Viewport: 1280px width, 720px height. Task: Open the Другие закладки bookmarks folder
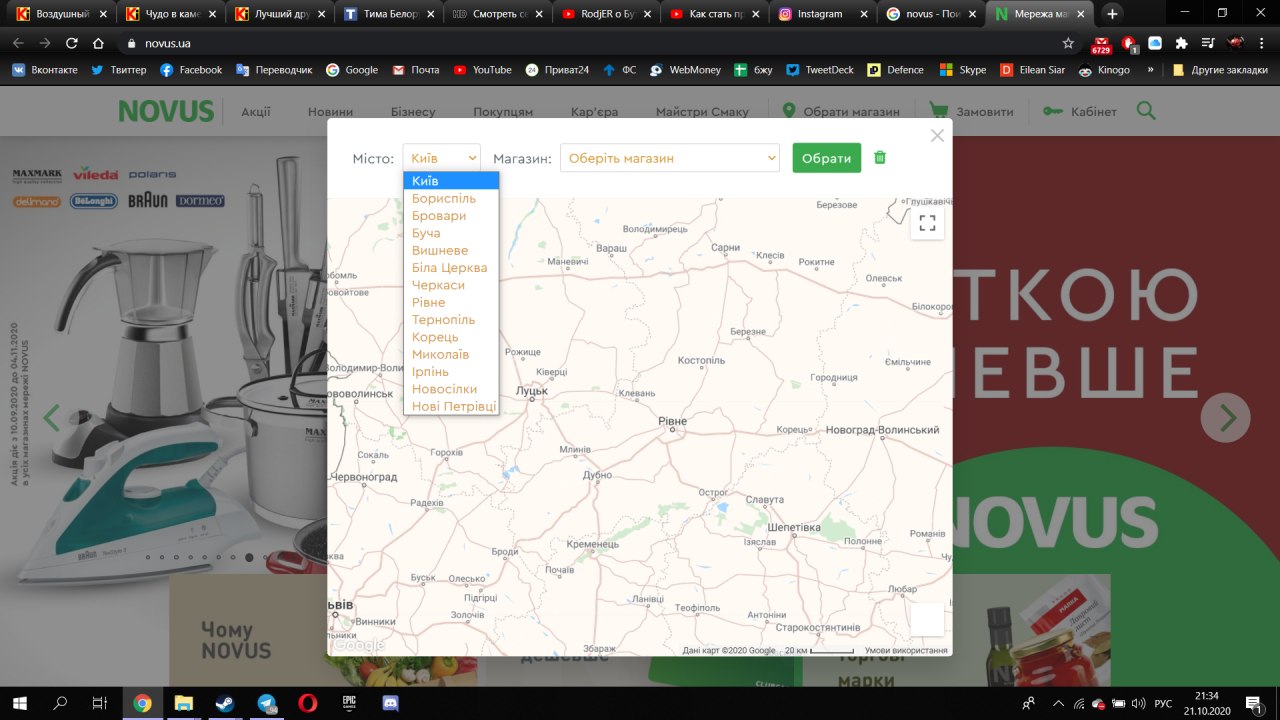pos(1222,70)
